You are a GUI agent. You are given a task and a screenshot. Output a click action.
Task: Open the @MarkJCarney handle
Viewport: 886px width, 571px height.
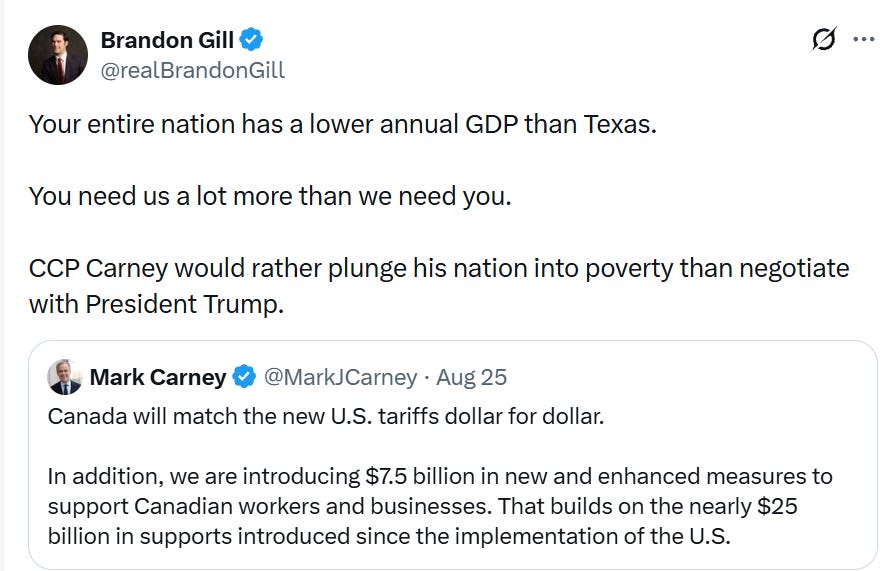341,377
